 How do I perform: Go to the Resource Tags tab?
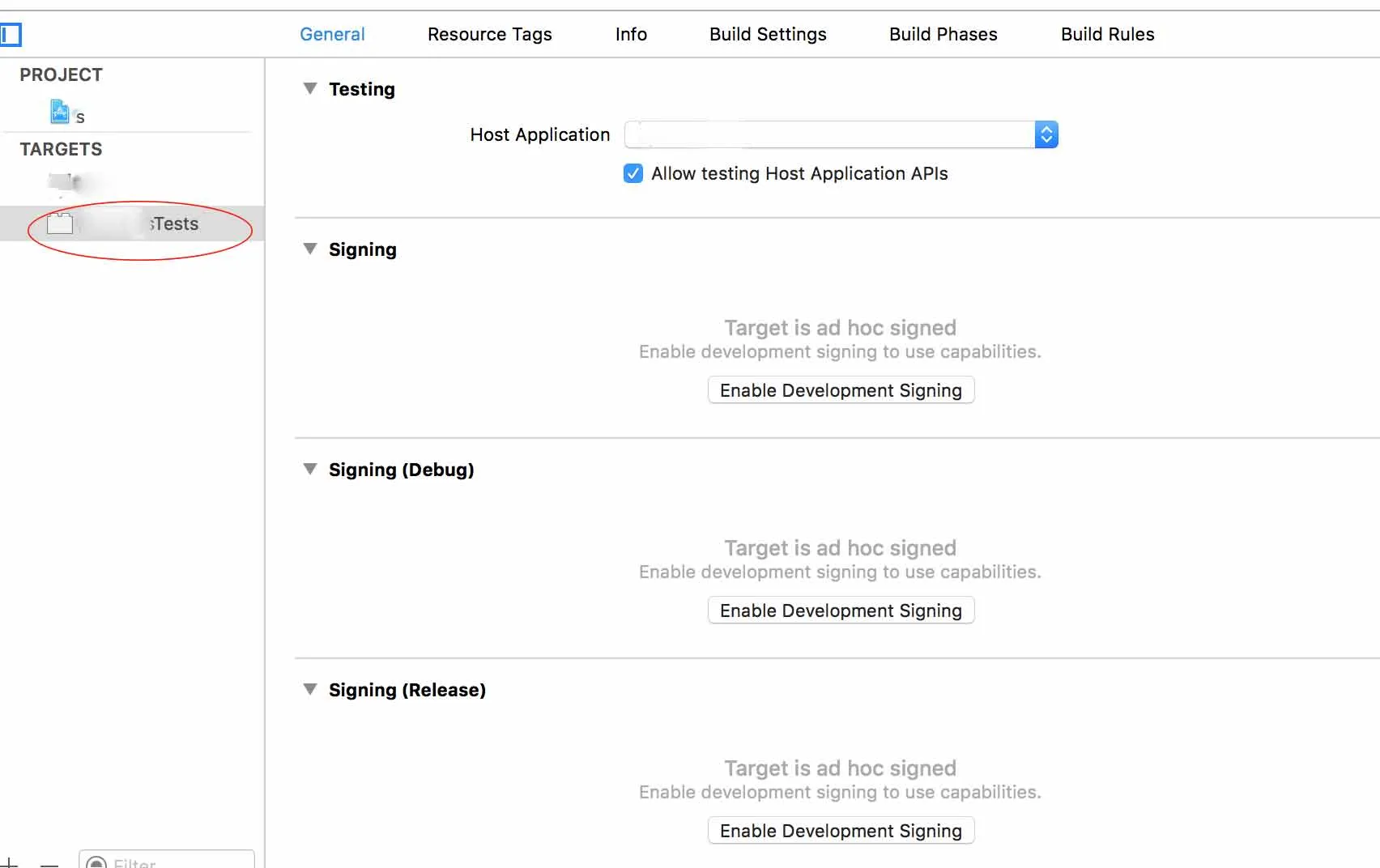(489, 34)
